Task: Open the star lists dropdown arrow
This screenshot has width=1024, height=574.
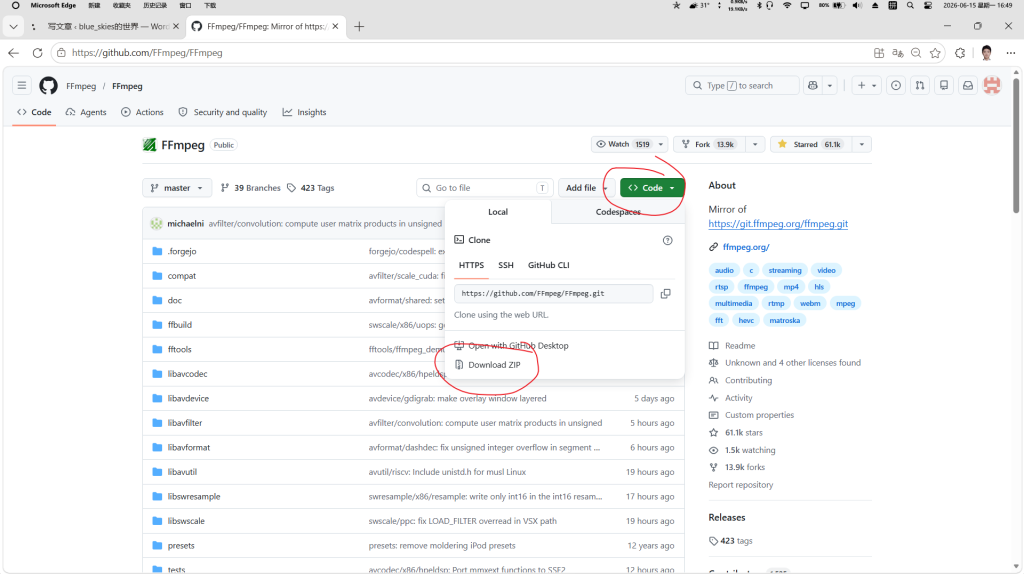Action: point(861,144)
